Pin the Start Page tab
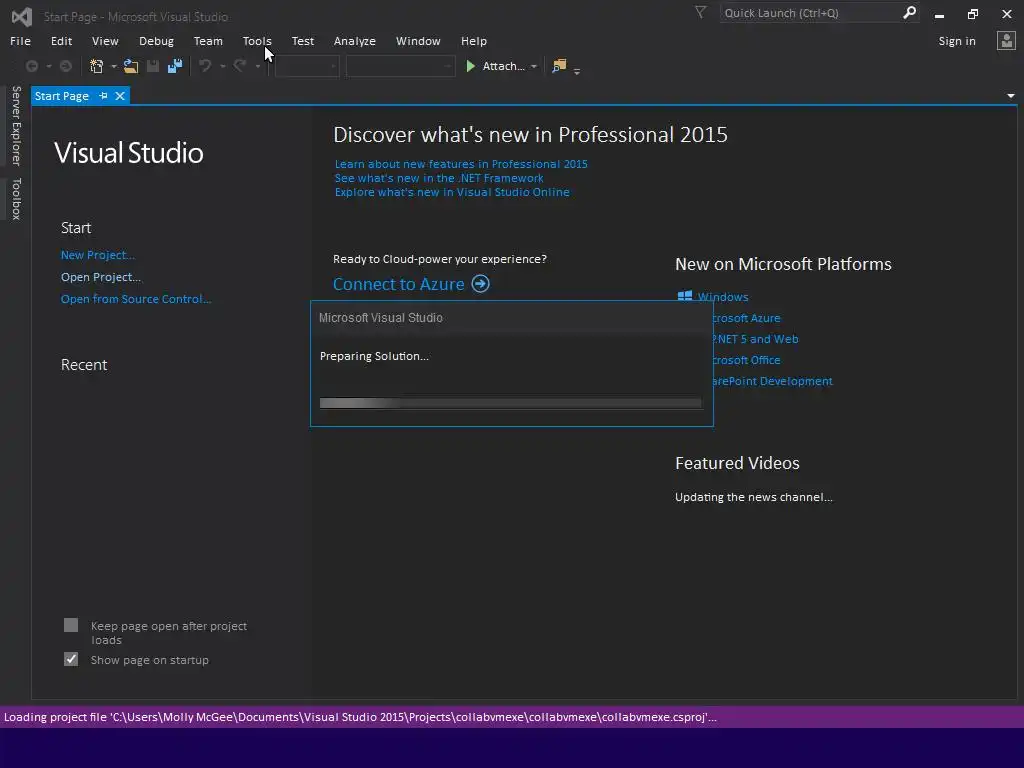1024x768 pixels. point(103,96)
